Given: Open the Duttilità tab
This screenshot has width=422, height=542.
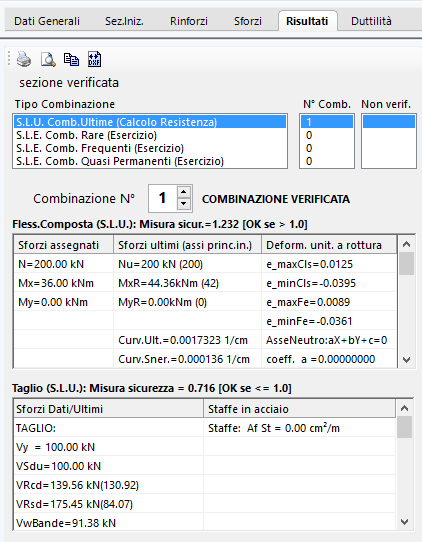Looking at the screenshot, I should pos(371,21).
